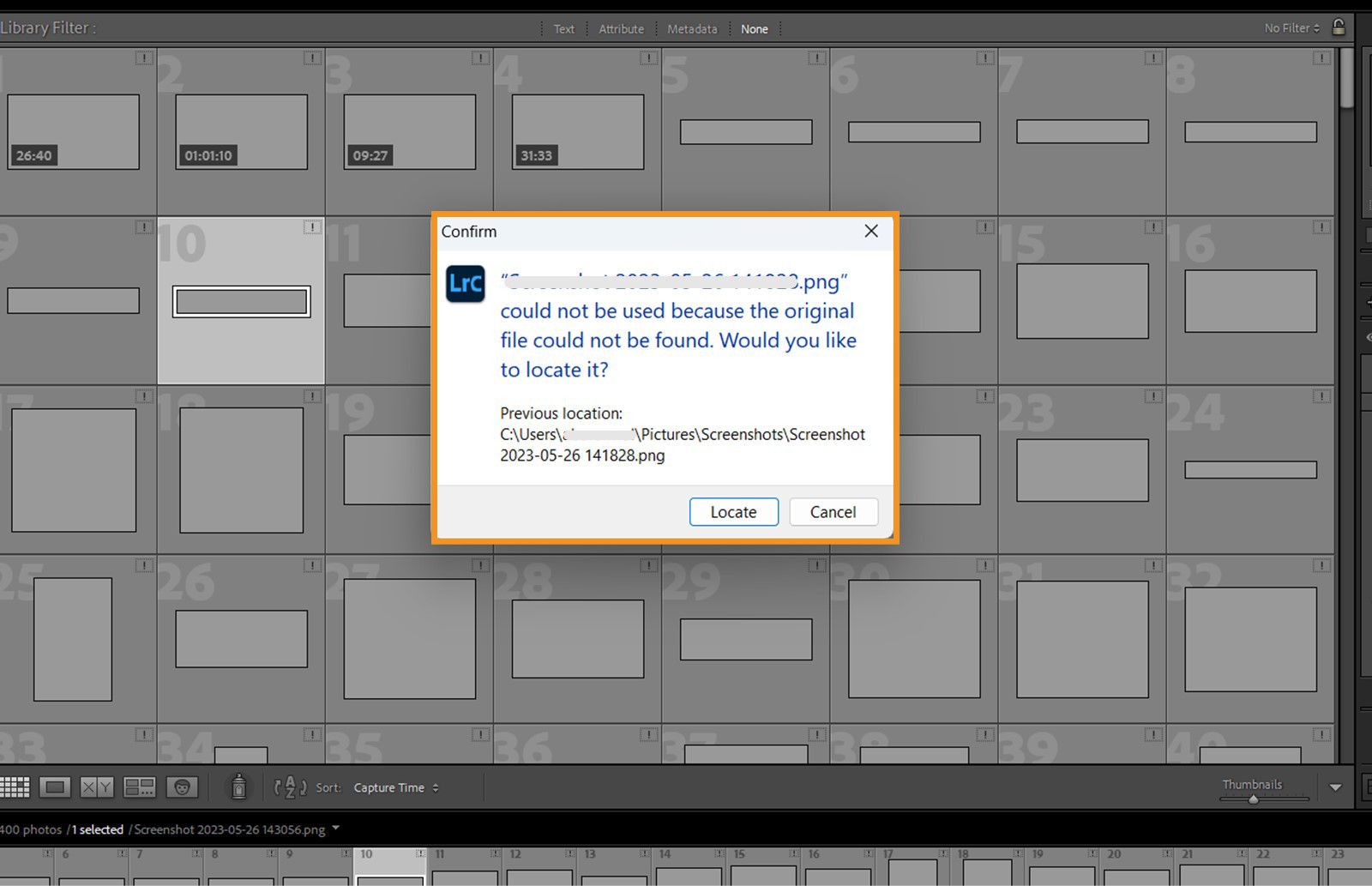This screenshot has height=886, width=1372.
Task: Click the "400 photos" count text
Action: [x=31, y=829]
